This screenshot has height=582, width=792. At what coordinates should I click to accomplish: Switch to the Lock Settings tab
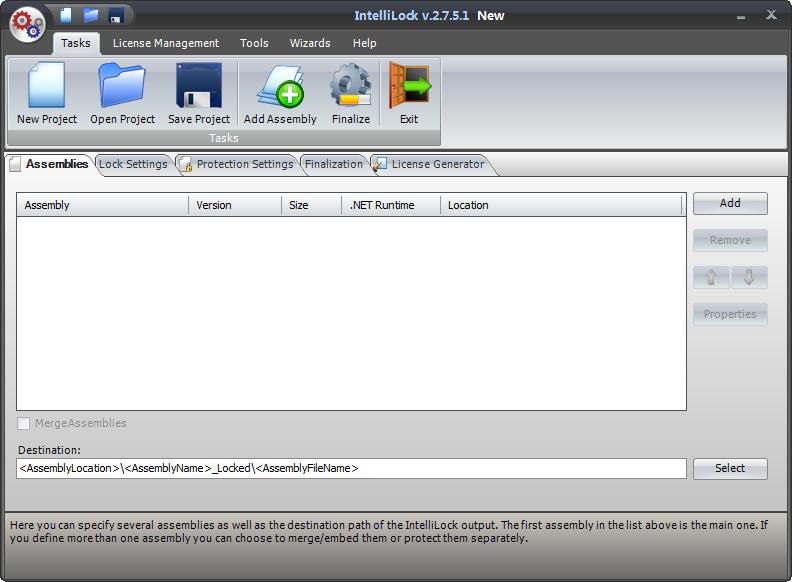point(133,164)
